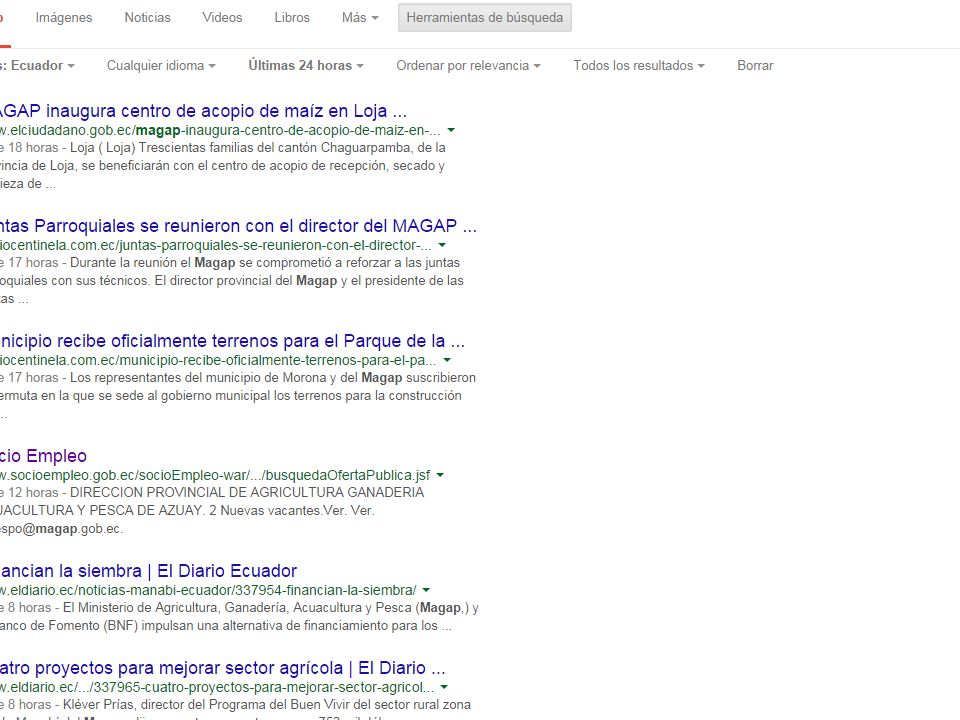Open options arrow beside financian-la-siembra URL

[x=426, y=591]
